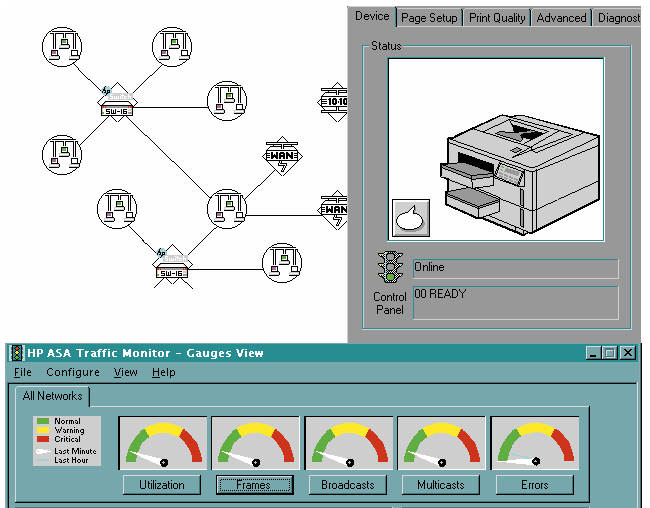Select the segment below-left of the upper switch
The width and height of the screenshot is (650, 508).
point(62,155)
